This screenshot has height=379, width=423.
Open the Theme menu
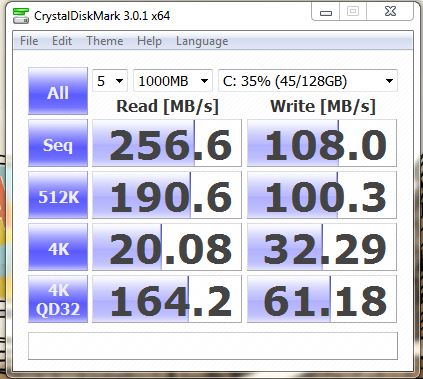[x=105, y=41]
